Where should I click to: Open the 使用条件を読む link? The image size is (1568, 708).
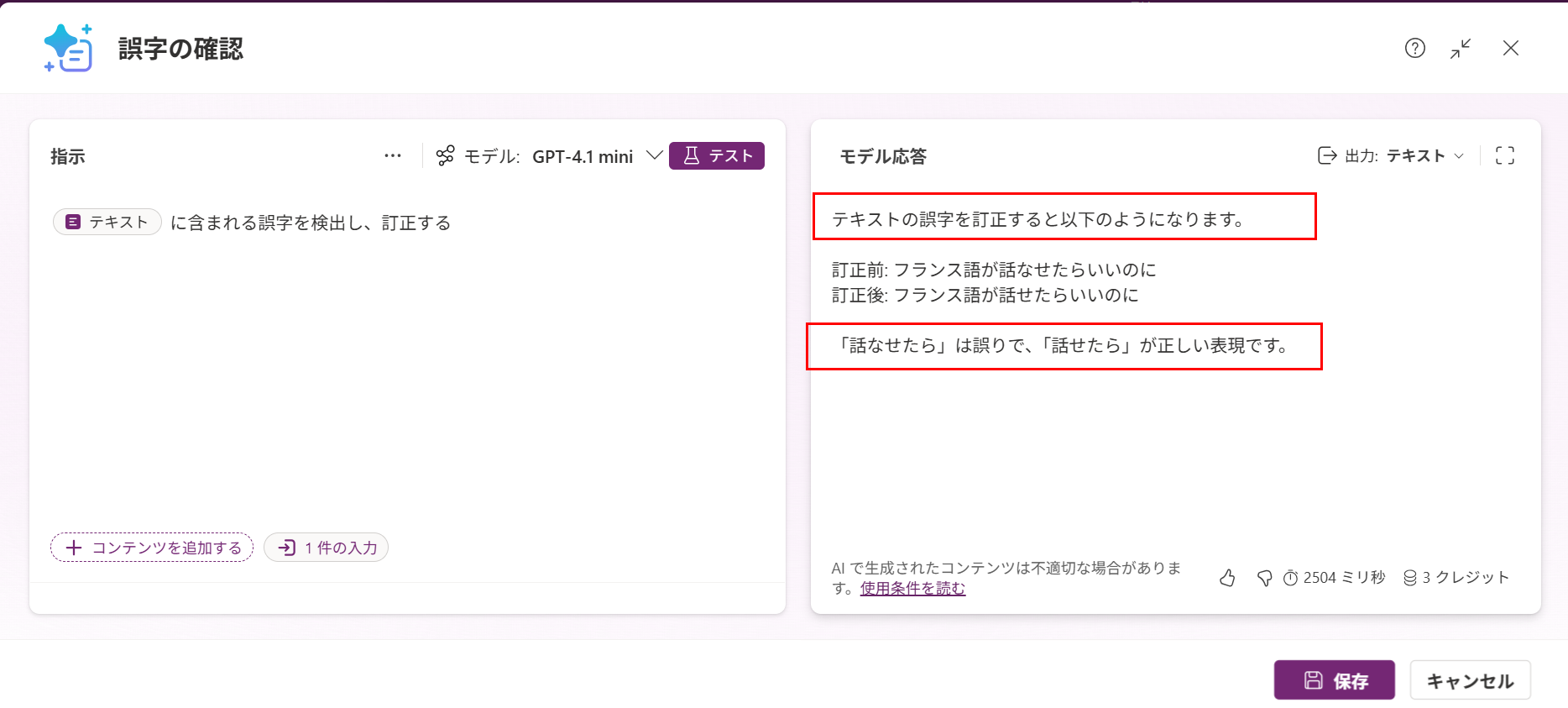912,589
